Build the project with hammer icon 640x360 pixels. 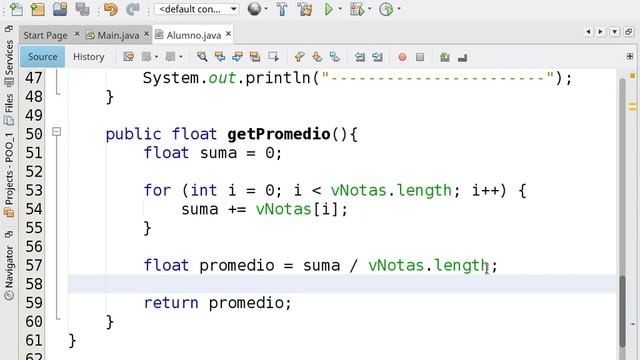point(282,9)
